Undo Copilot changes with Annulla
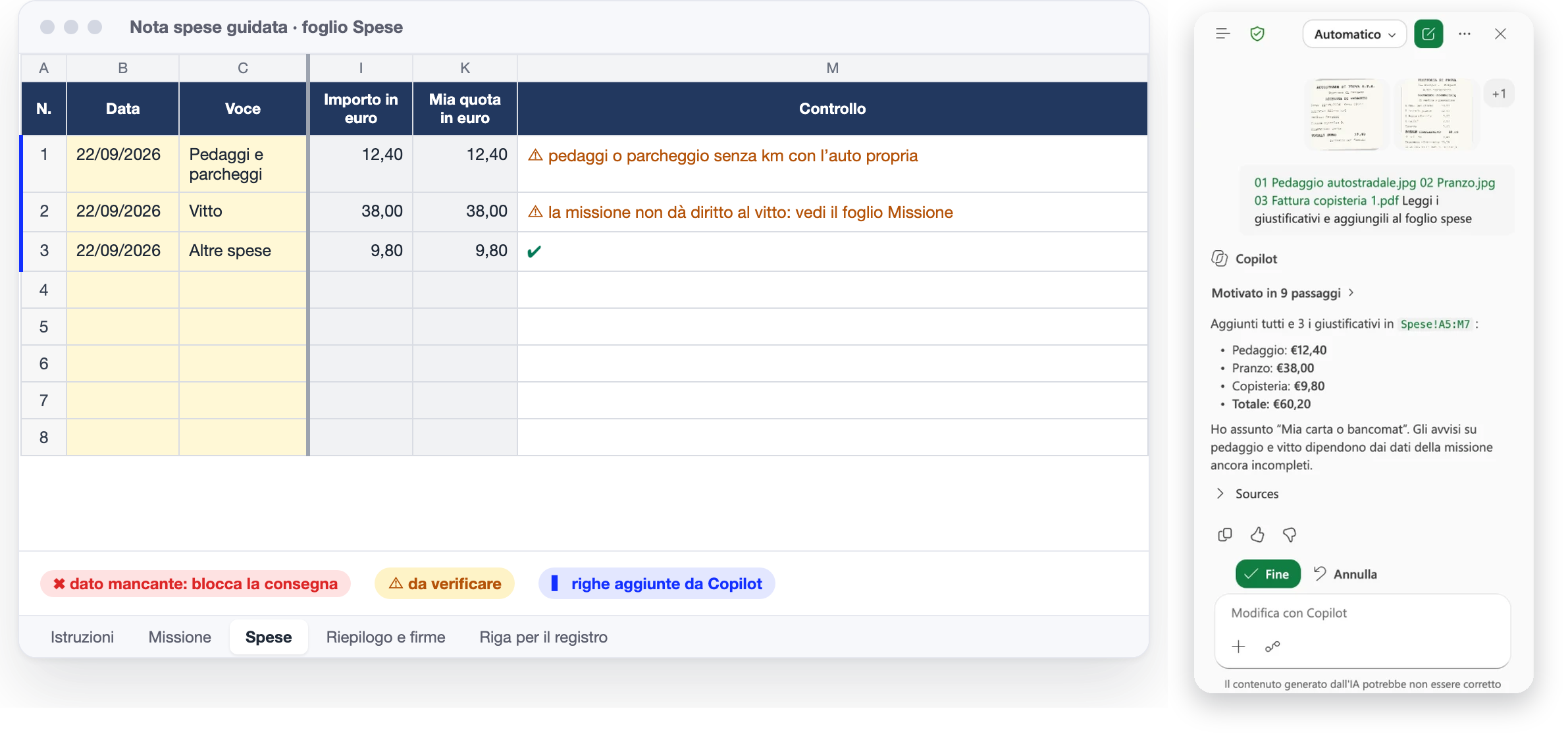This screenshot has width=1568, height=738. click(x=1345, y=574)
